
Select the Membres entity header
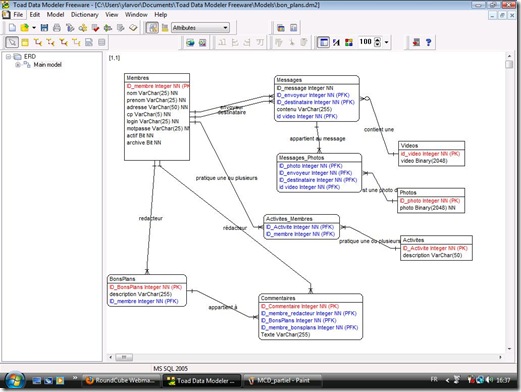pyautogui.click(x=157, y=78)
